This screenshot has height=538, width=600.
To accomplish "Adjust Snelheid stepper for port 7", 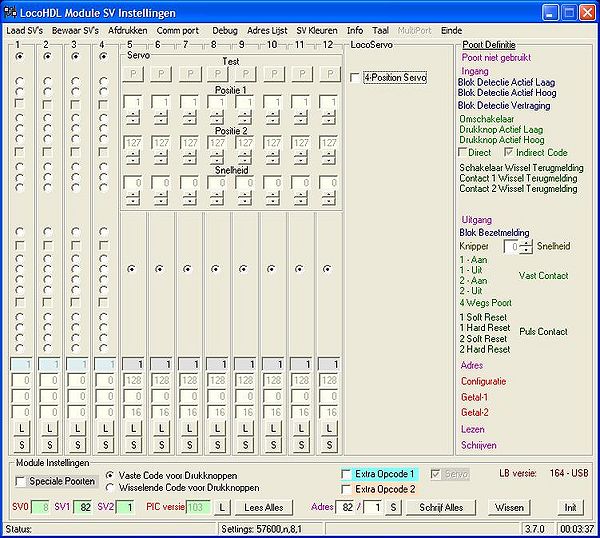I will pos(189,198).
